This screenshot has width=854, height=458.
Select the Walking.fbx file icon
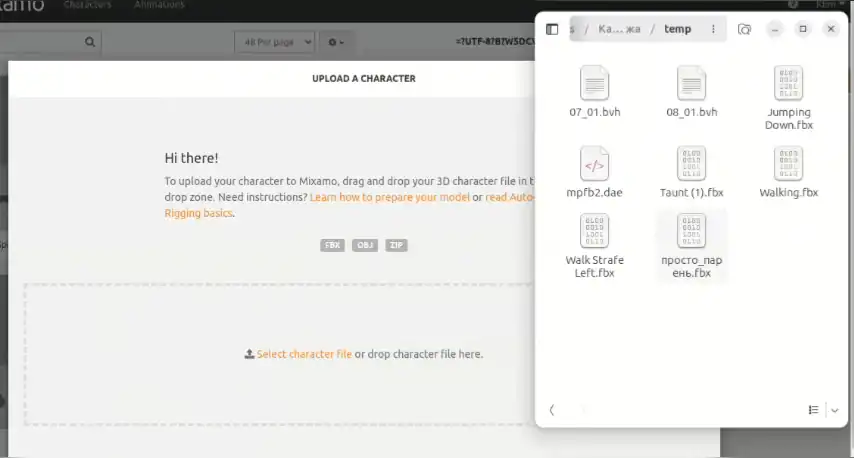(x=788, y=163)
